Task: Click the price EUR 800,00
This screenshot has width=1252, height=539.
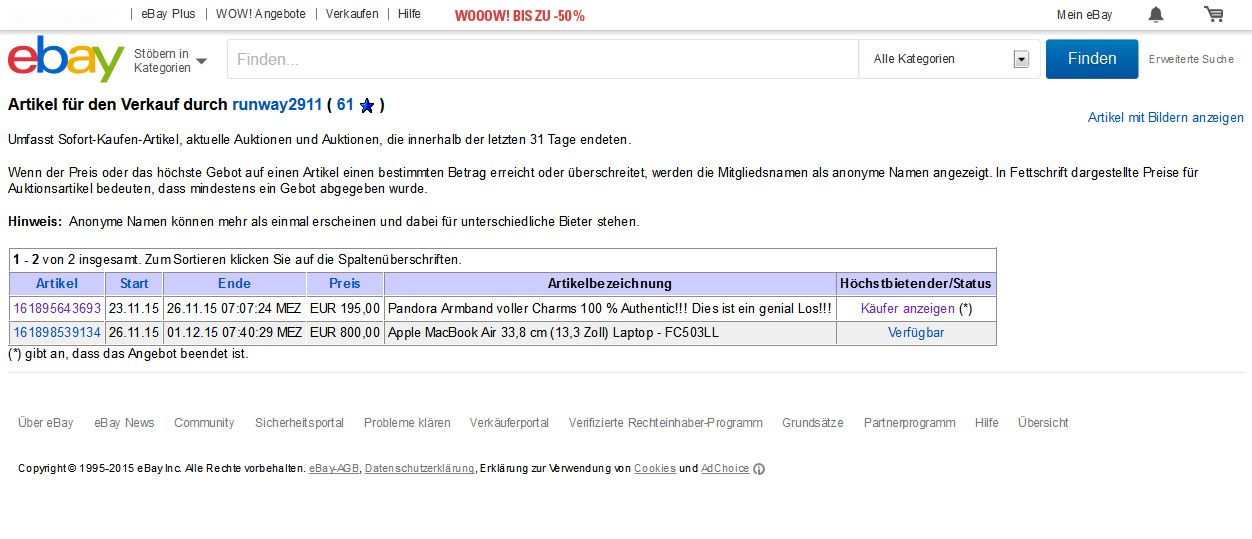Action: (x=345, y=332)
